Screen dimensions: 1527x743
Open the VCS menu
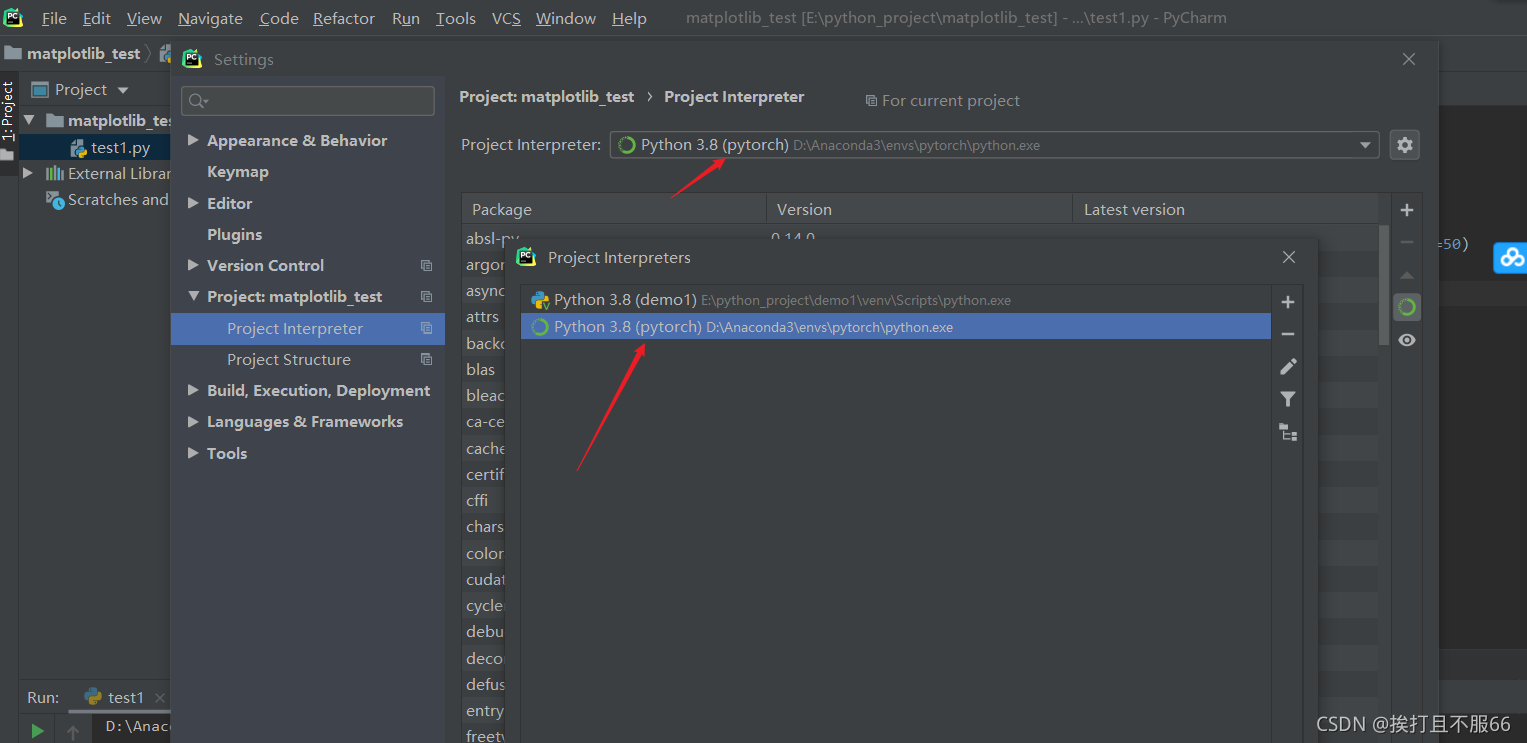(x=506, y=18)
